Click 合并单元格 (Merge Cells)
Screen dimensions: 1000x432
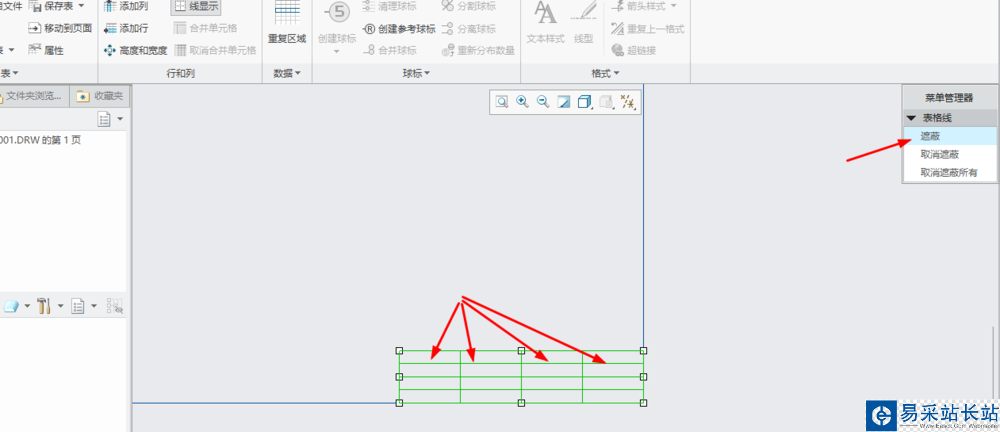point(205,28)
